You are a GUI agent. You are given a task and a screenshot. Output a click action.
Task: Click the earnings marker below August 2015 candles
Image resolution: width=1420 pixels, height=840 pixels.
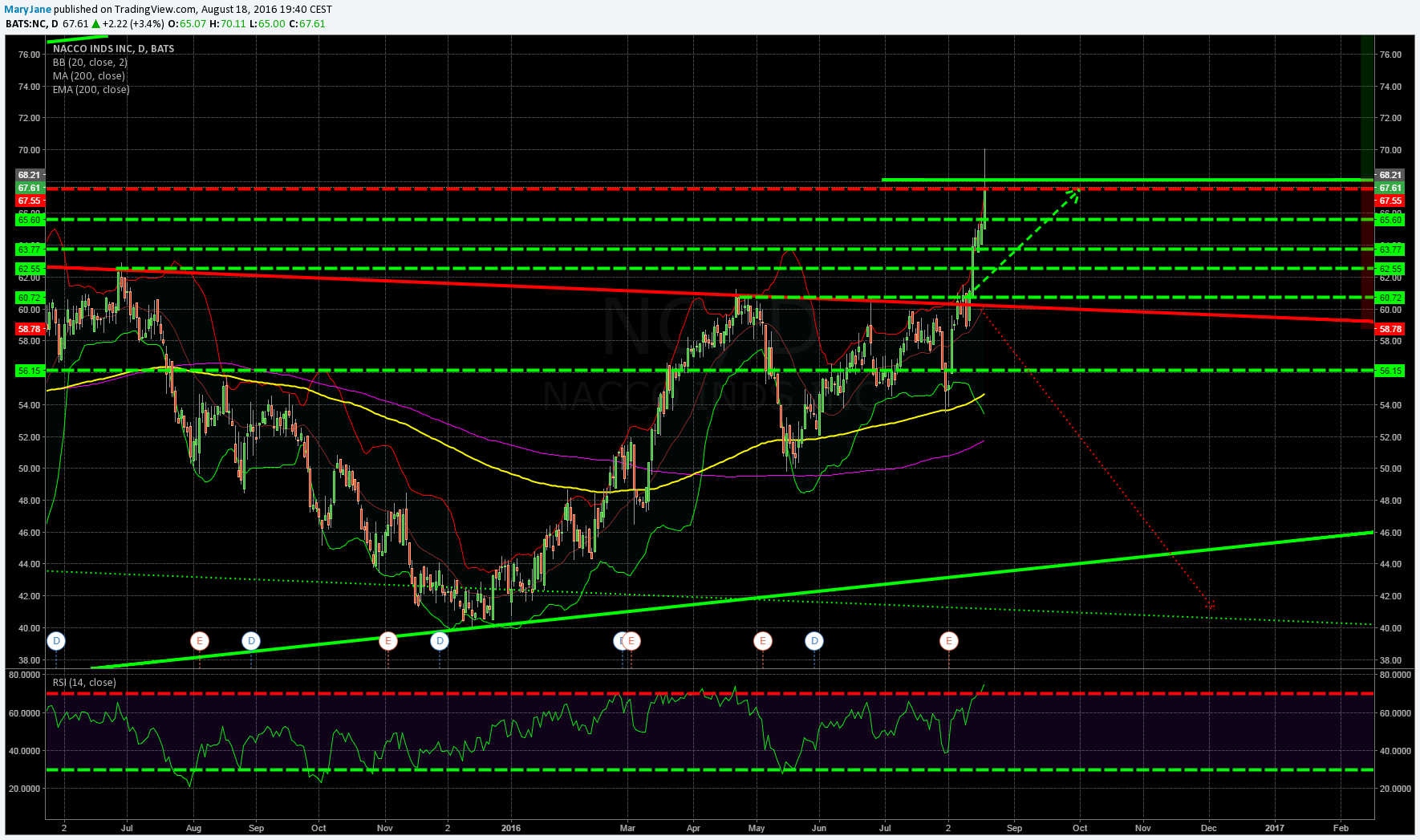coord(200,640)
